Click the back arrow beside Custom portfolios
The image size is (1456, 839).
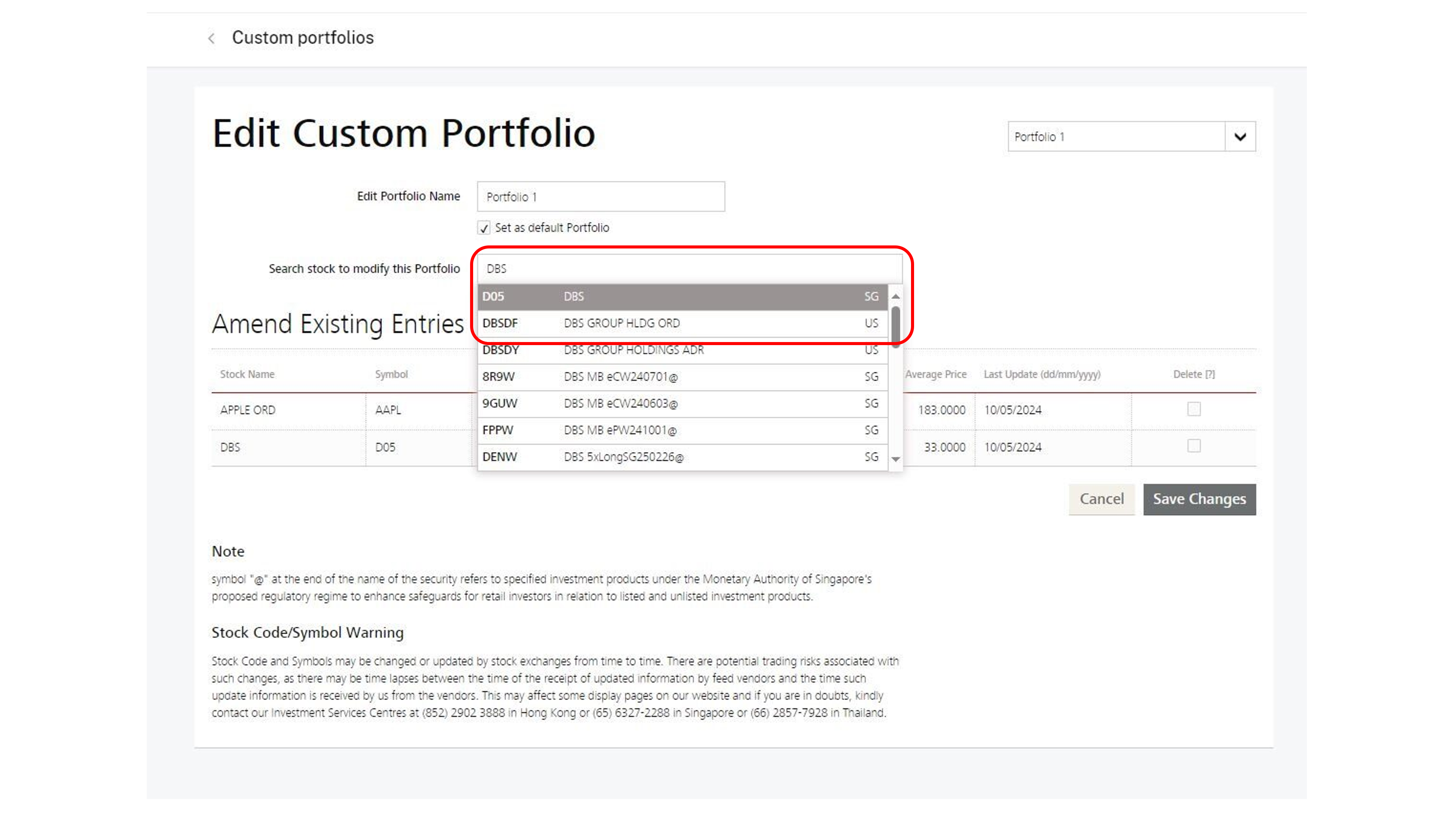(211, 39)
